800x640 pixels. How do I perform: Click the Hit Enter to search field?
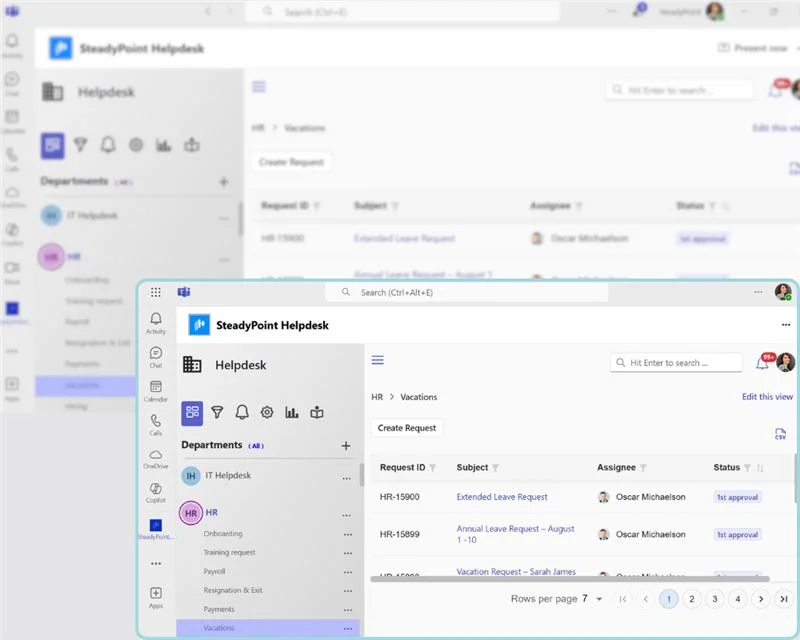pyautogui.click(x=676, y=362)
